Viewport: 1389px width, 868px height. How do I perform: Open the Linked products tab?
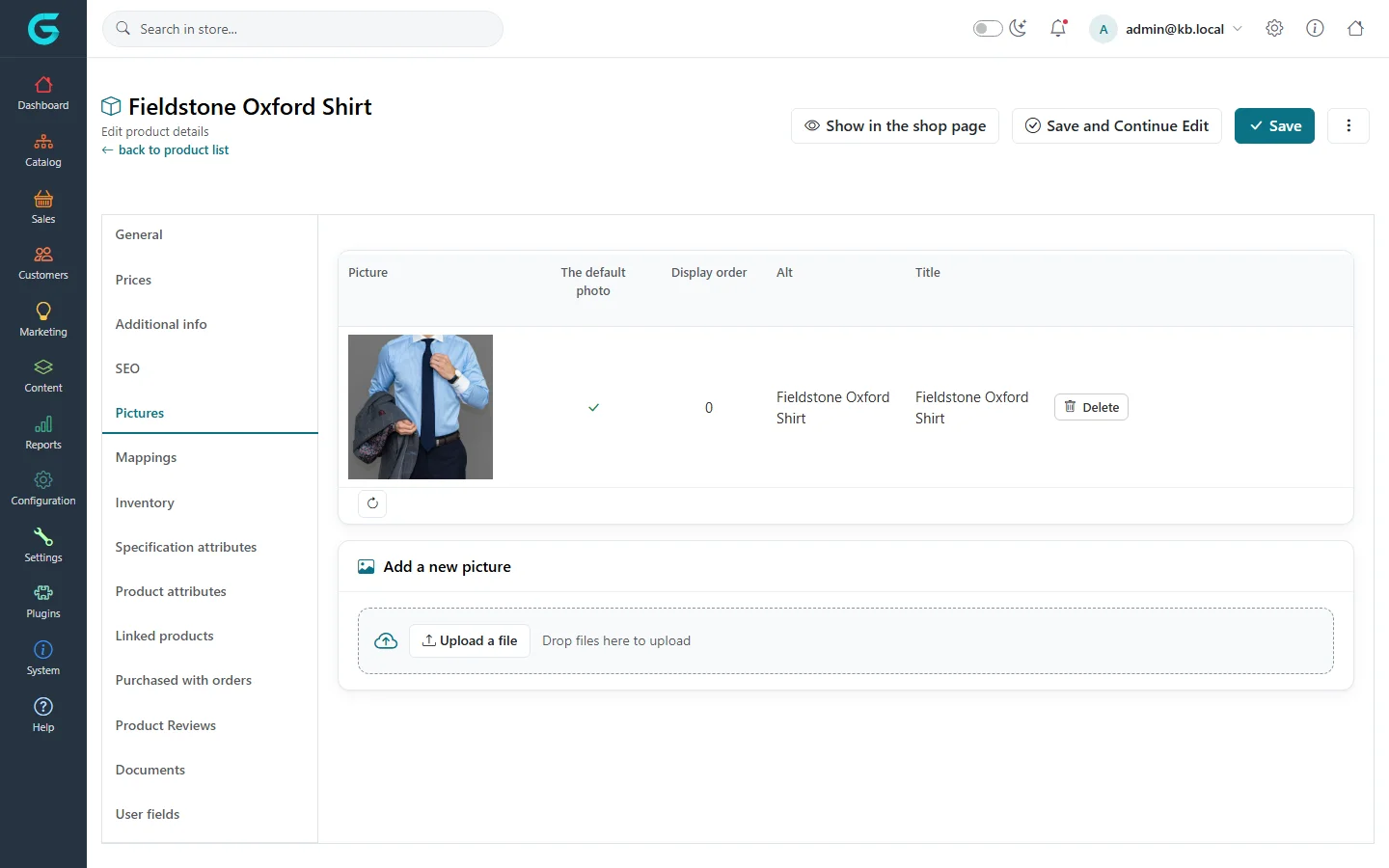click(x=210, y=636)
